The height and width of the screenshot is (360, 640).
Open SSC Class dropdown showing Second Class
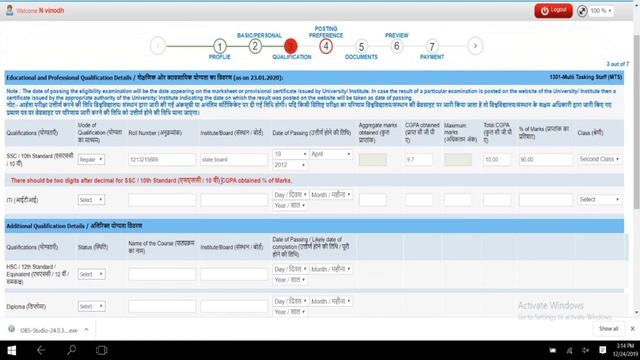600,159
